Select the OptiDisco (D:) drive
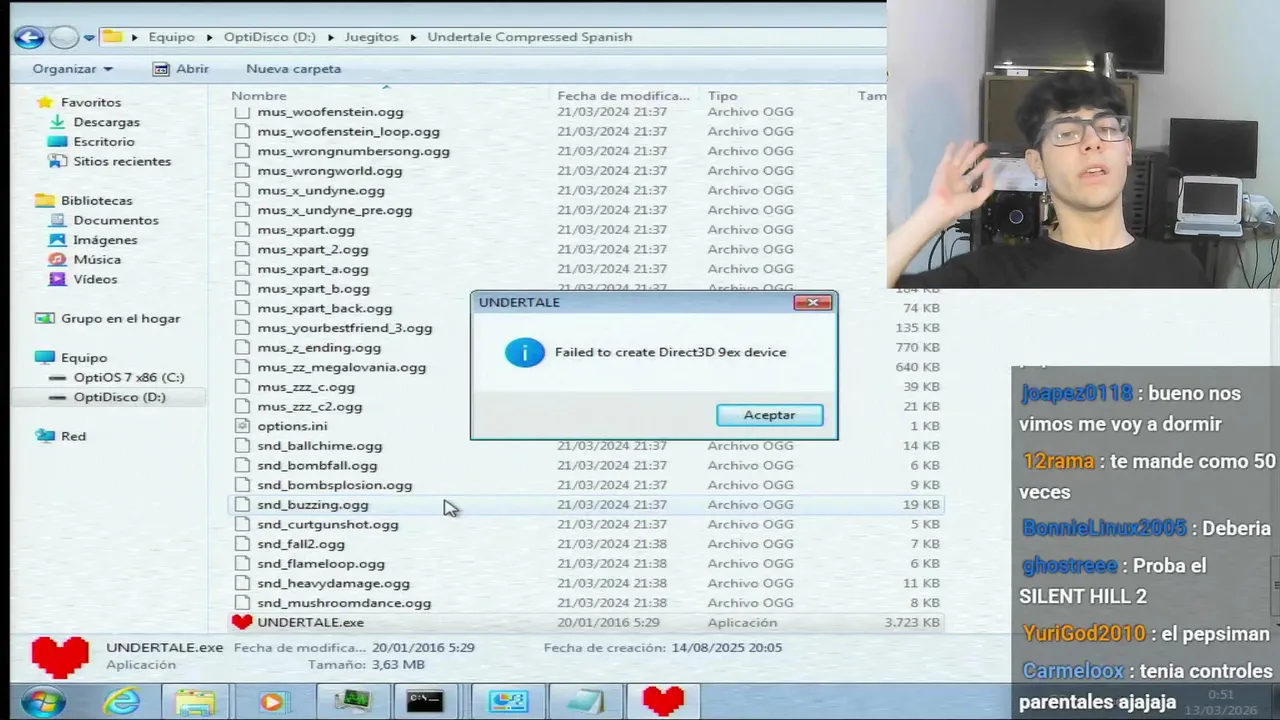 coord(119,397)
